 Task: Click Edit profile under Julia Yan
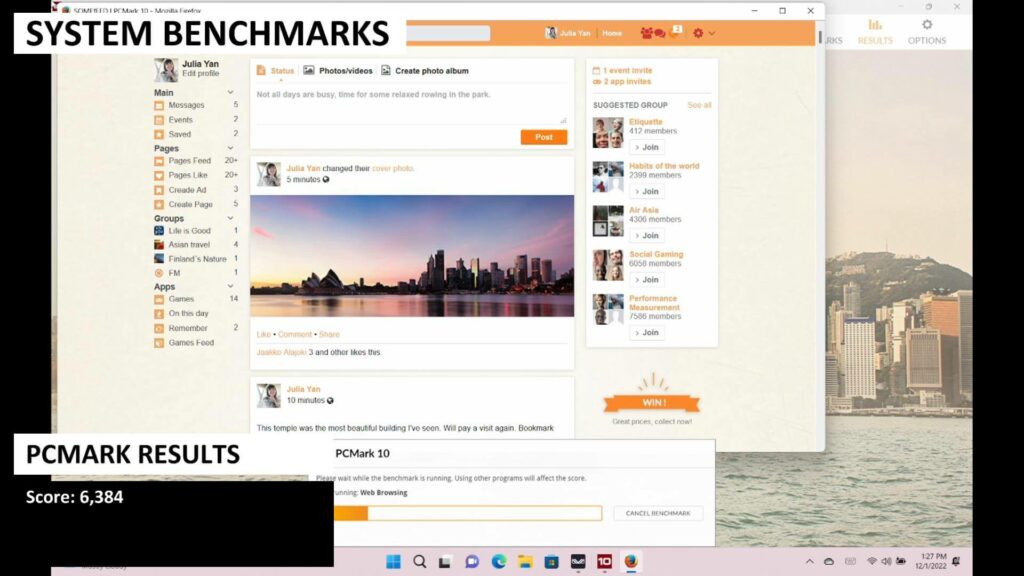click(x=200, y=74)
